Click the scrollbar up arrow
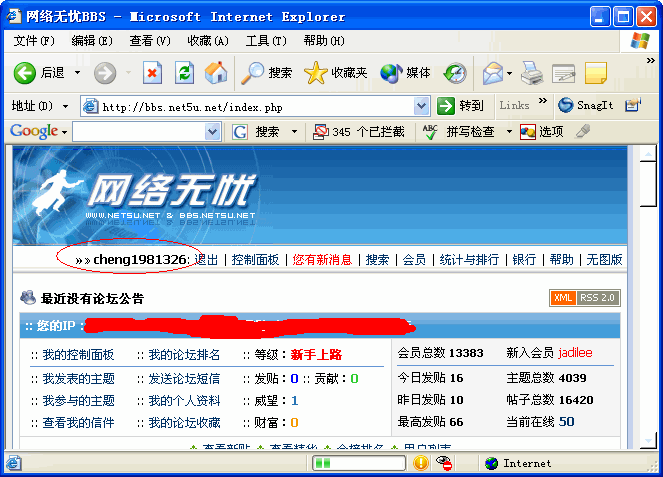This screenshot has width=663, height=477. 648,153
